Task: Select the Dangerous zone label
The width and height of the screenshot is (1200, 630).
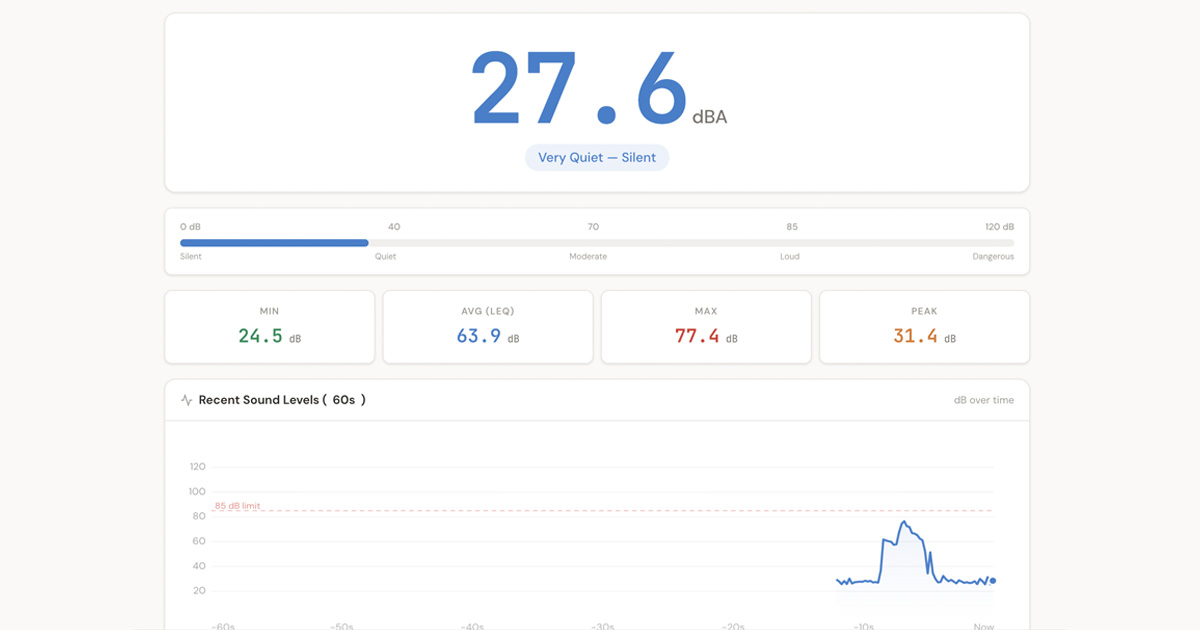Action: click(x=992, y=256)
